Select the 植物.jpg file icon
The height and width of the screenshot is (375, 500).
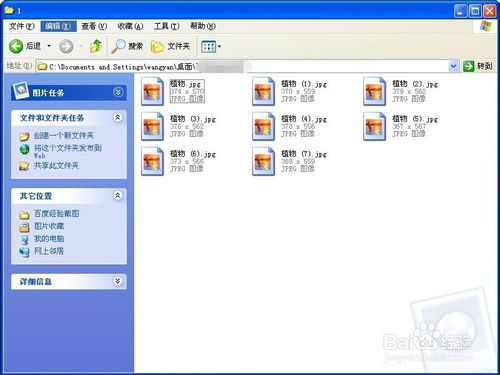152,91
